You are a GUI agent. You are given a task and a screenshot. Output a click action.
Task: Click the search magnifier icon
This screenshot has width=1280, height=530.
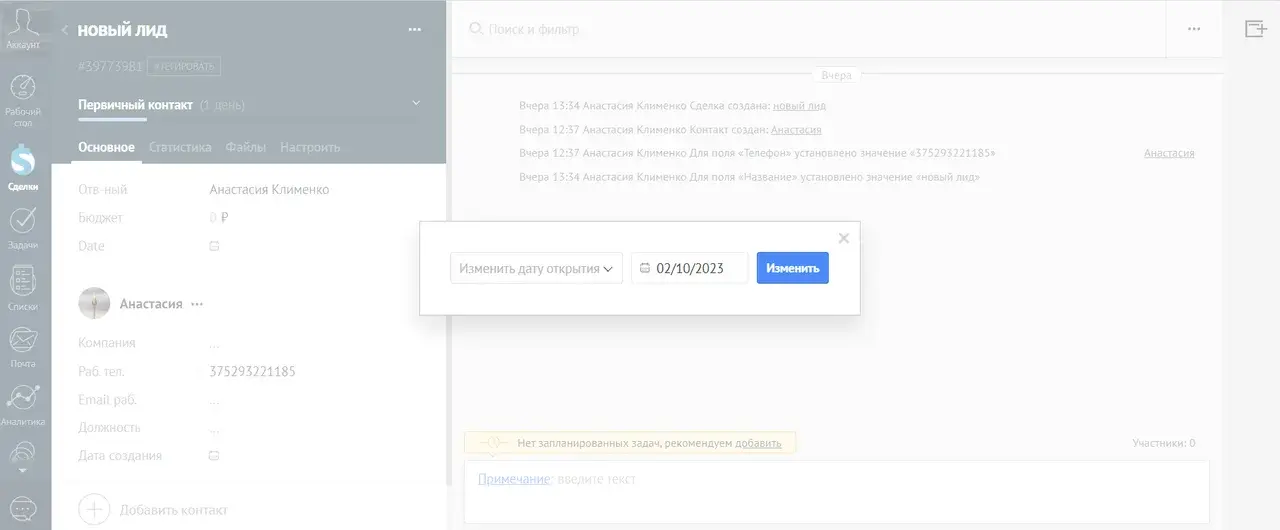[x=476, y=29]
